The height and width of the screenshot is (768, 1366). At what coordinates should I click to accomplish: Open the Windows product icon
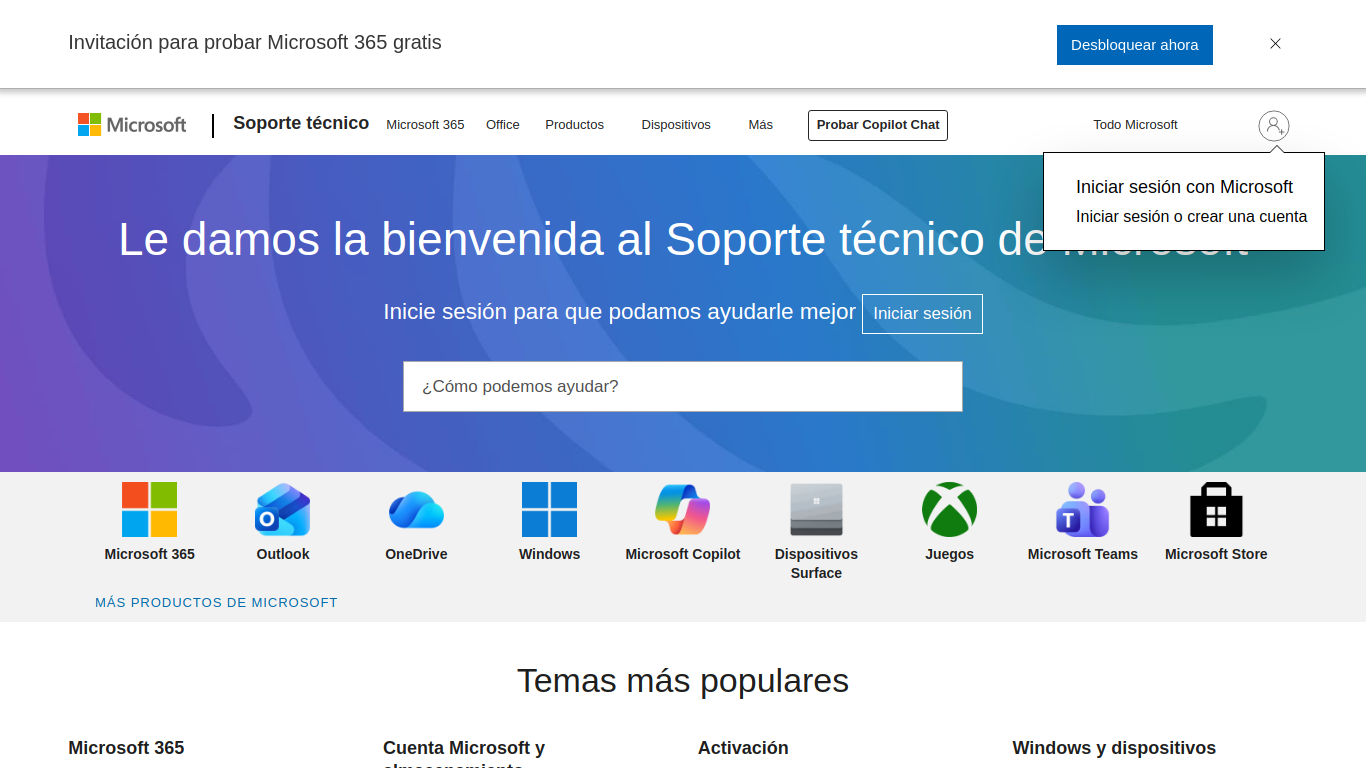pyautogui.click(x=549, y=510)
